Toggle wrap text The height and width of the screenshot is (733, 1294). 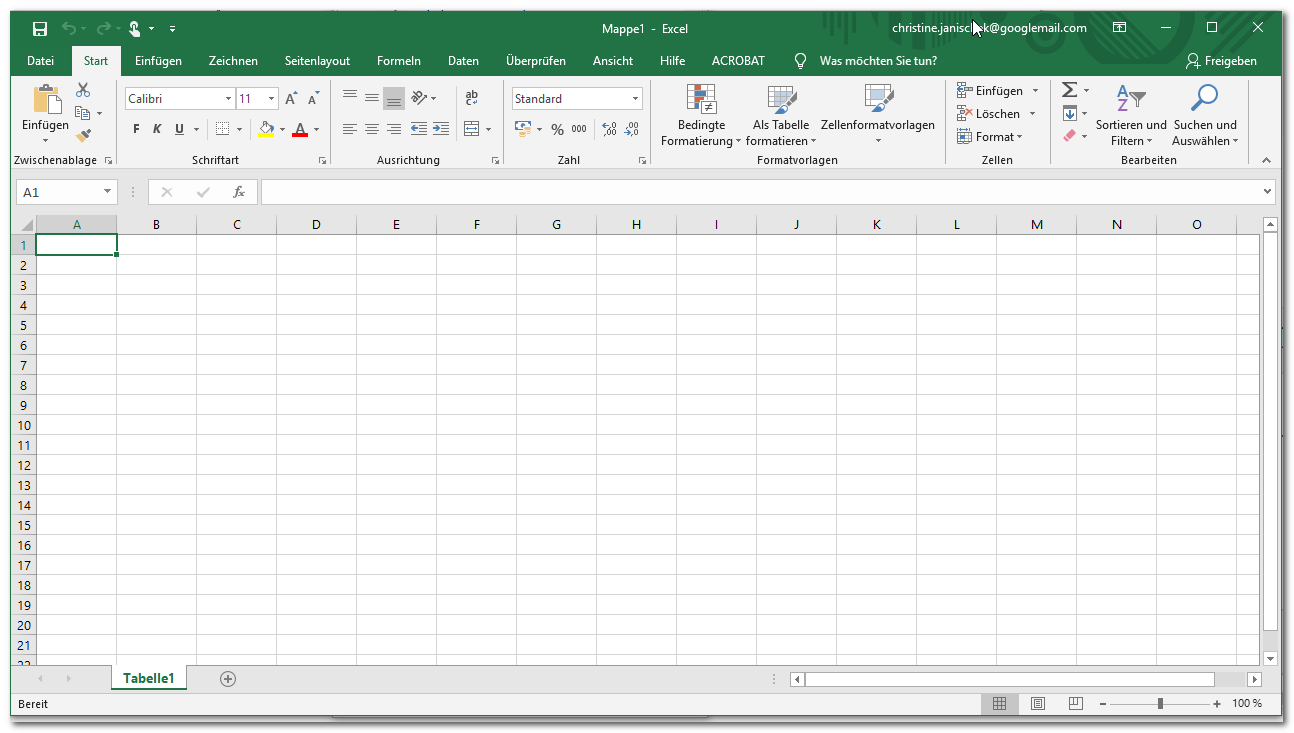472,98
